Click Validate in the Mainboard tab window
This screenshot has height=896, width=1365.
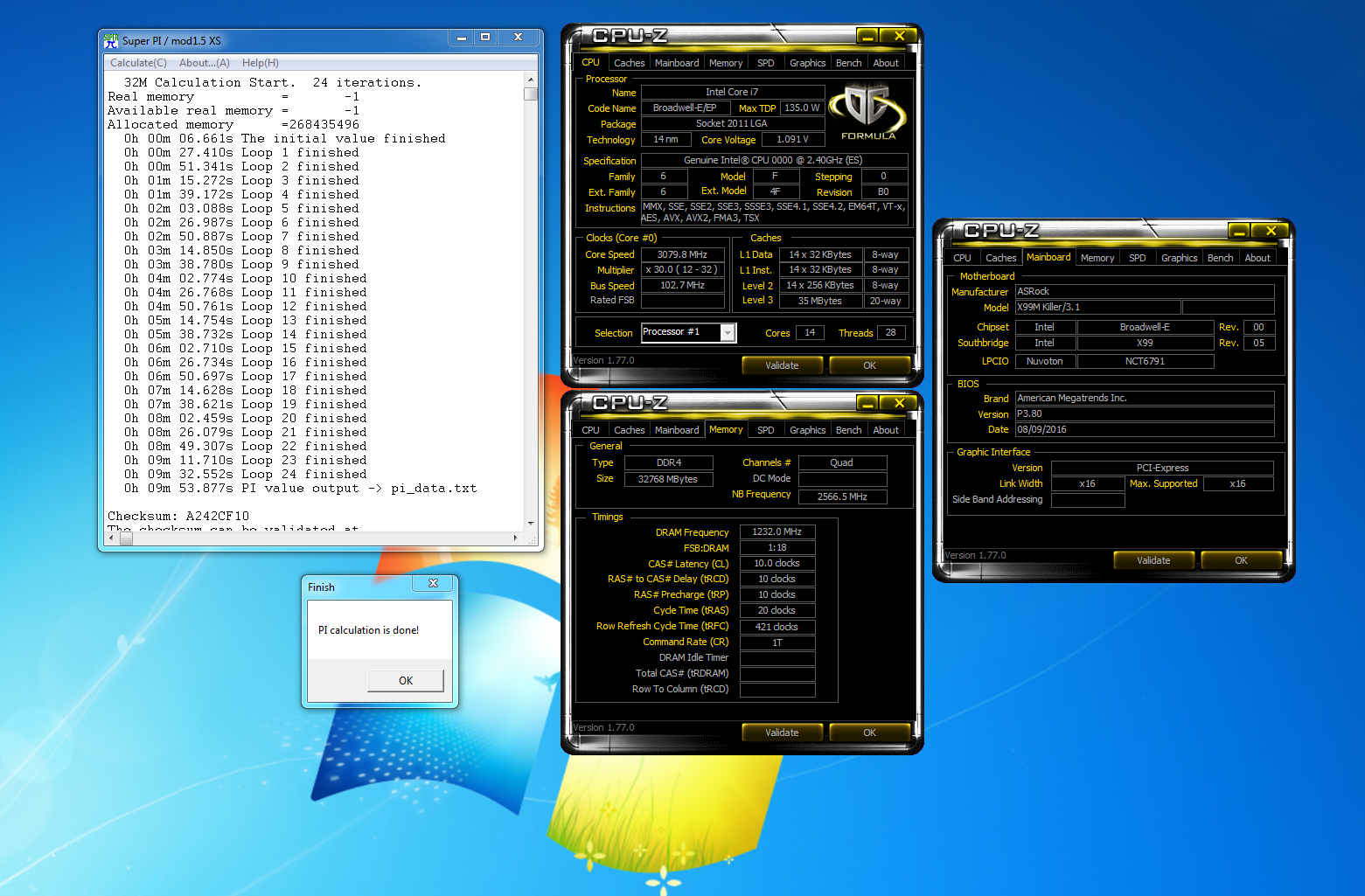point(1153,560)
